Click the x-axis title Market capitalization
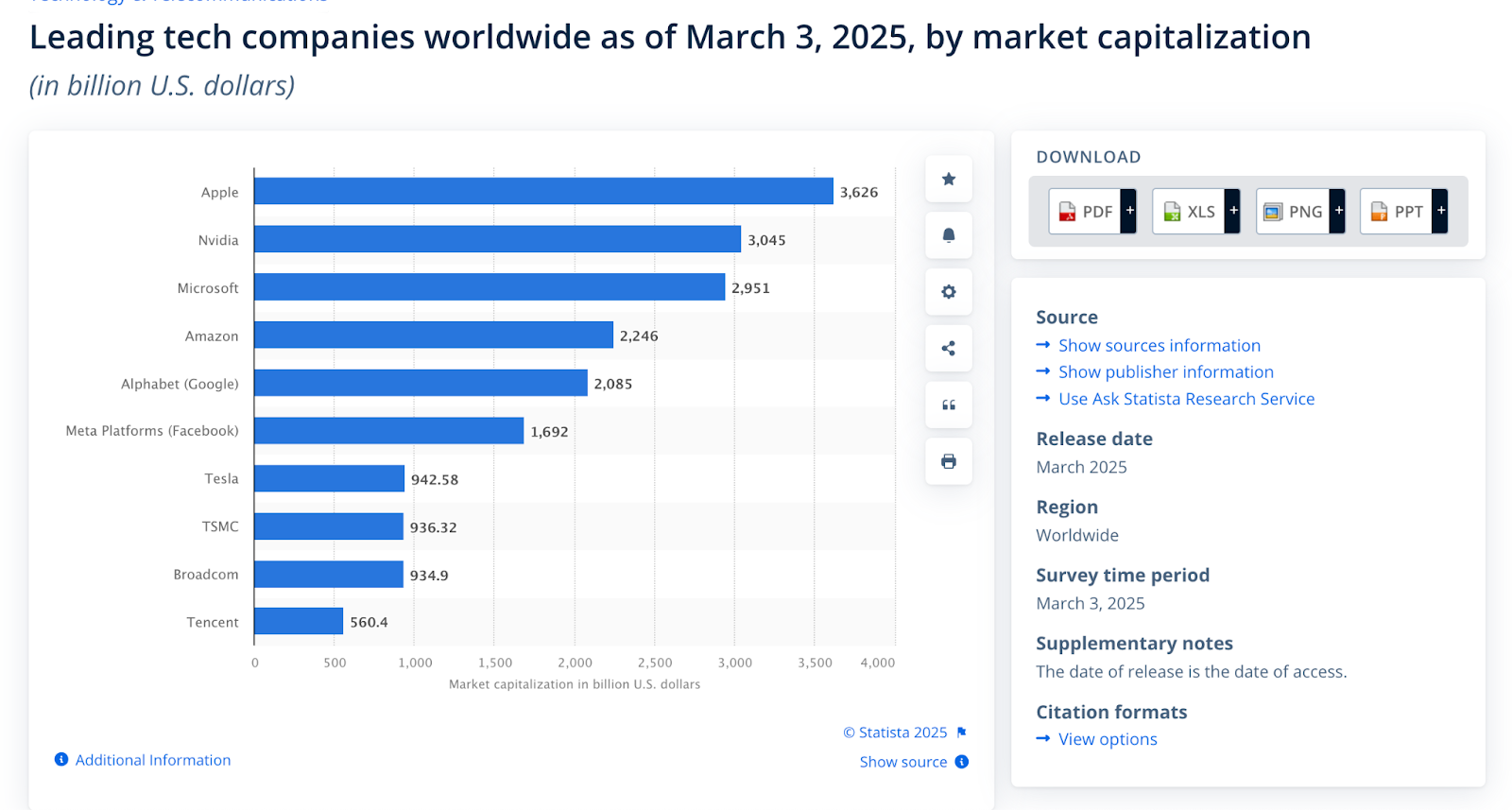This screenshot has width=1512, height=810. tap(575, 684)
